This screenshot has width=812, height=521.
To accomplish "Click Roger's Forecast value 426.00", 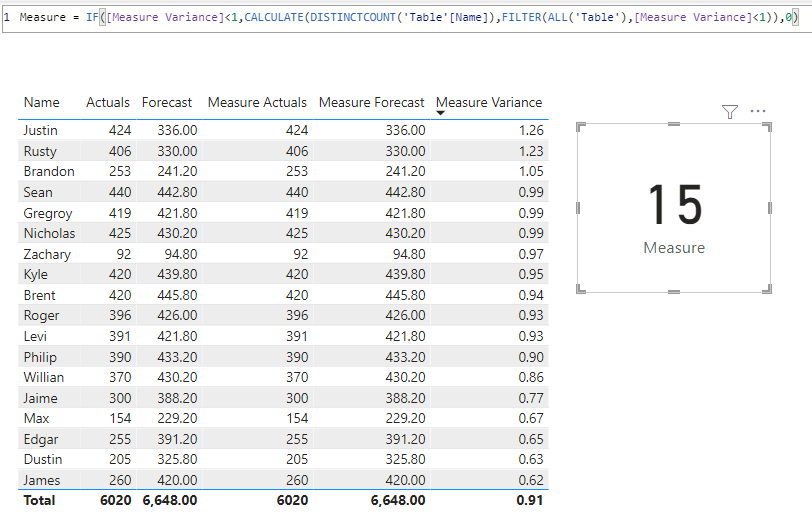I will 177,315.
